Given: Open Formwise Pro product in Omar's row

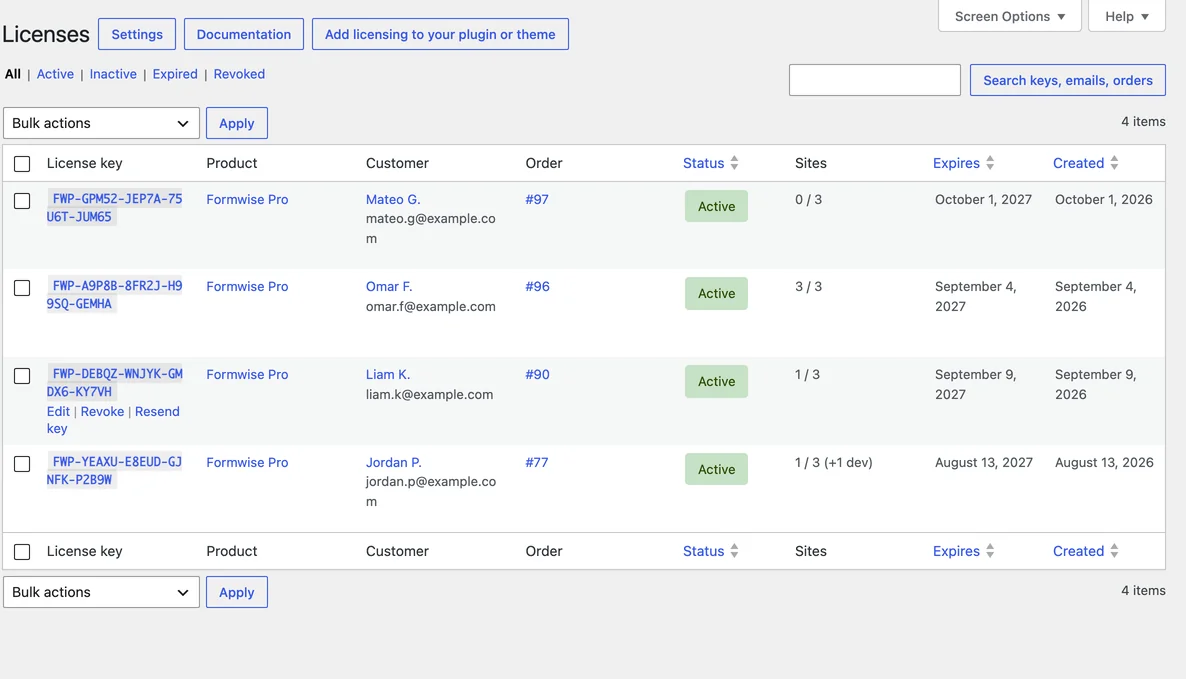Looking at the screenshot, I should 247,287.
